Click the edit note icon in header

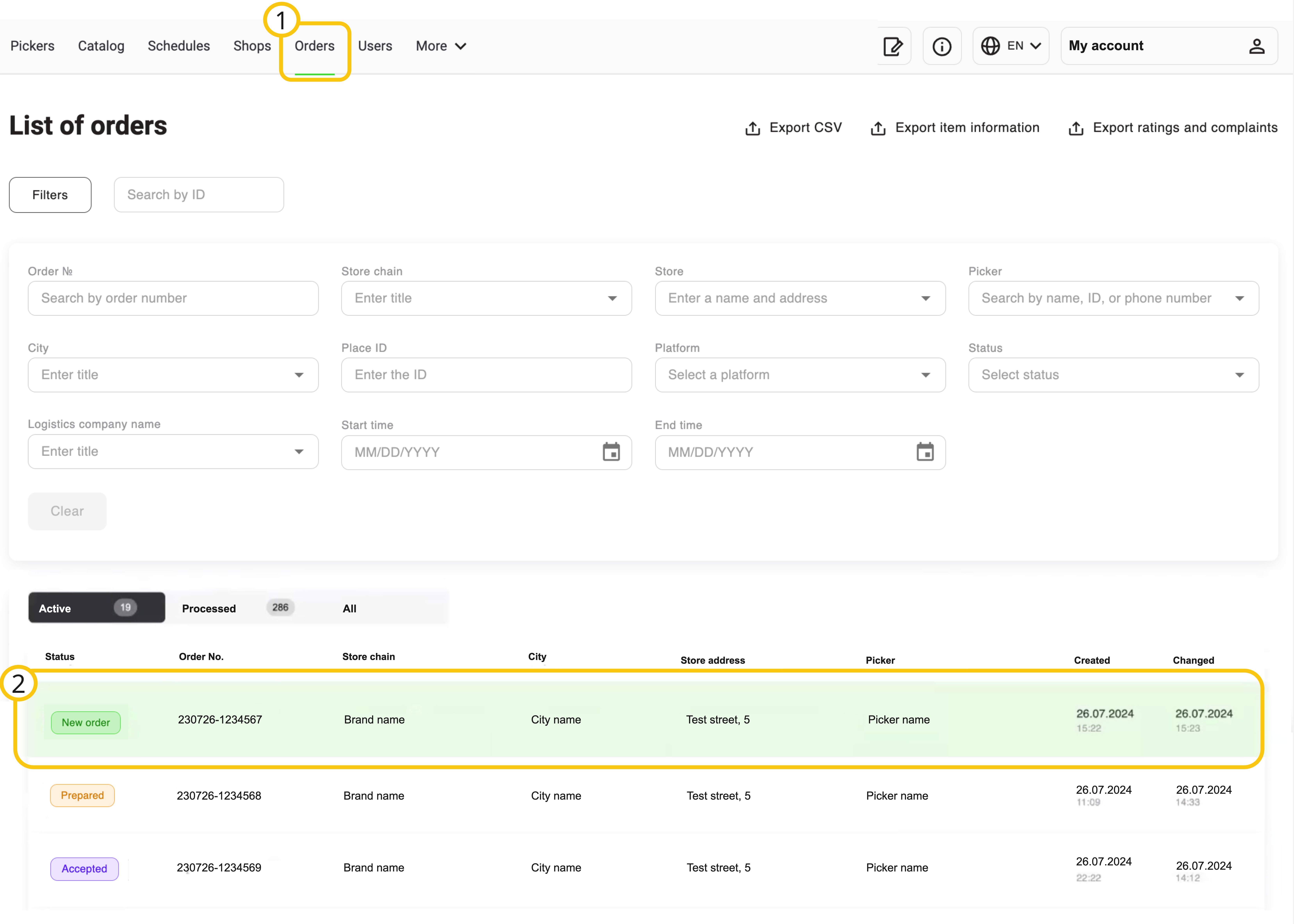pyautogui.click(x=893, y=46)
